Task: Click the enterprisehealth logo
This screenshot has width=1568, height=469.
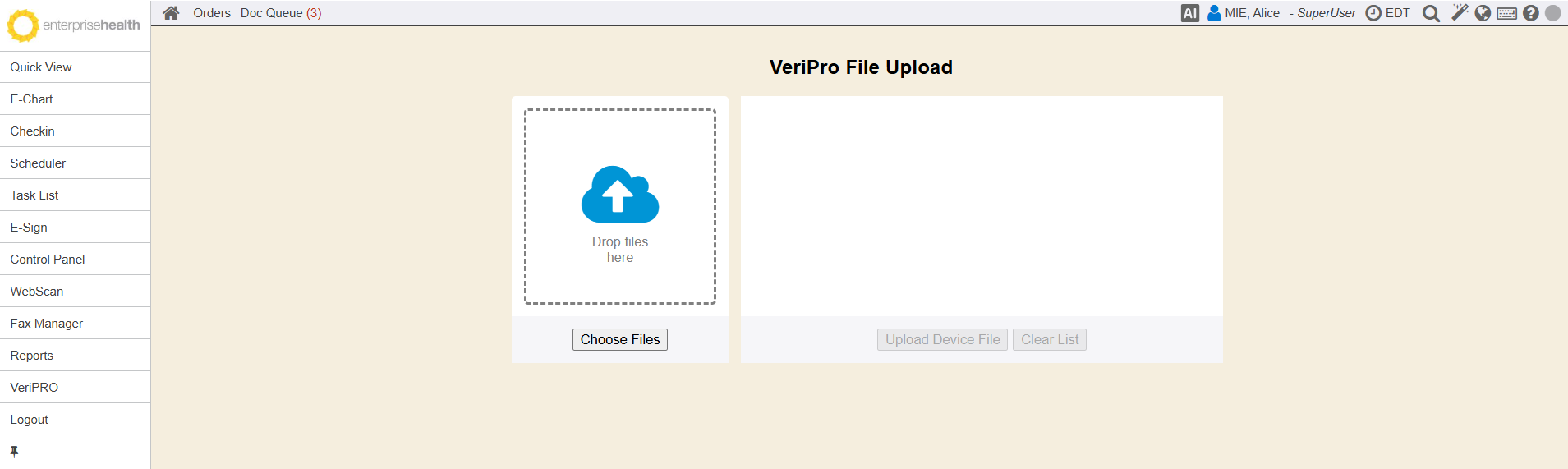Action: pyautogui.click(x=74, y=25)
